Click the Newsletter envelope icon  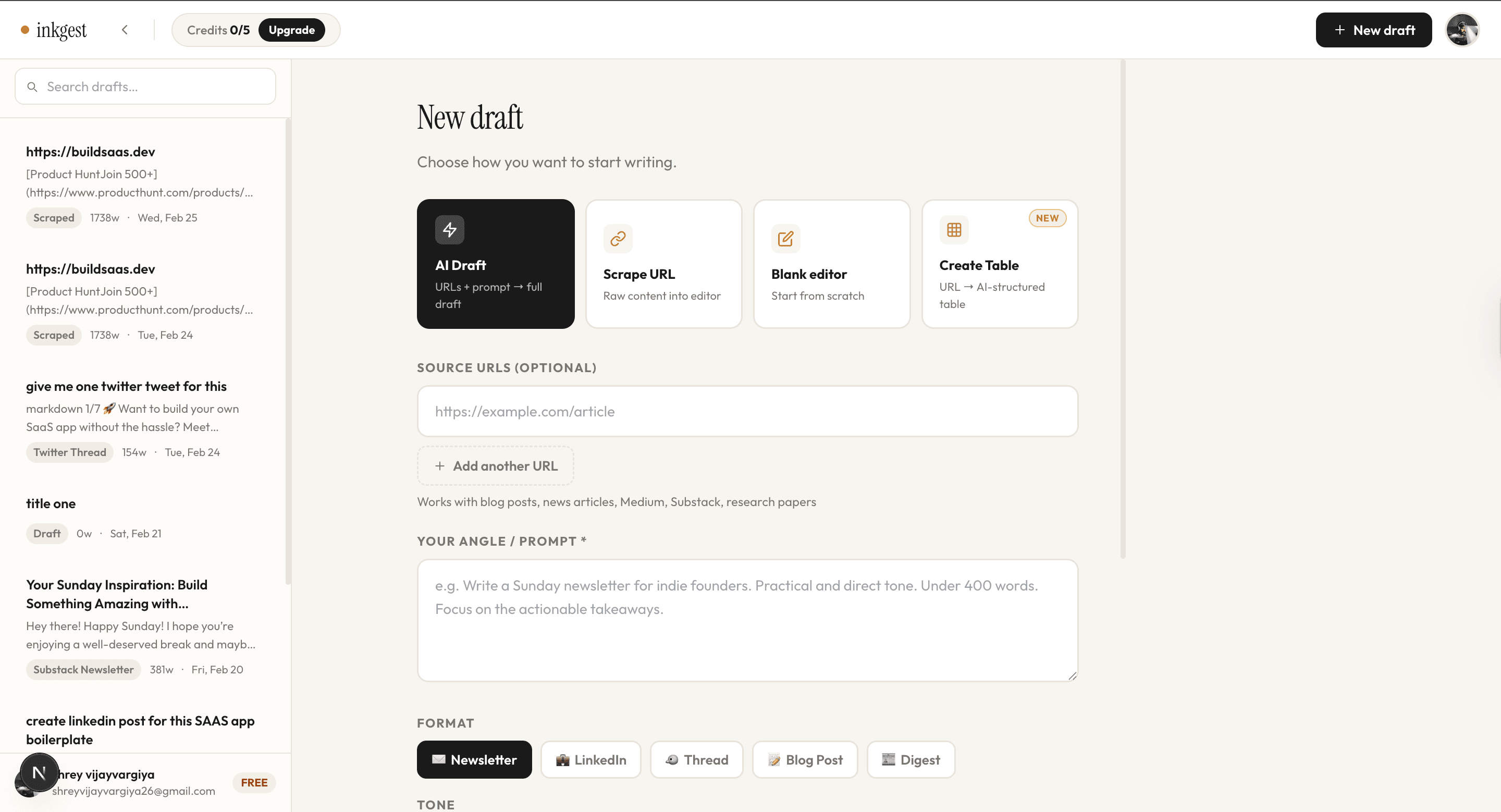(437, 759)
